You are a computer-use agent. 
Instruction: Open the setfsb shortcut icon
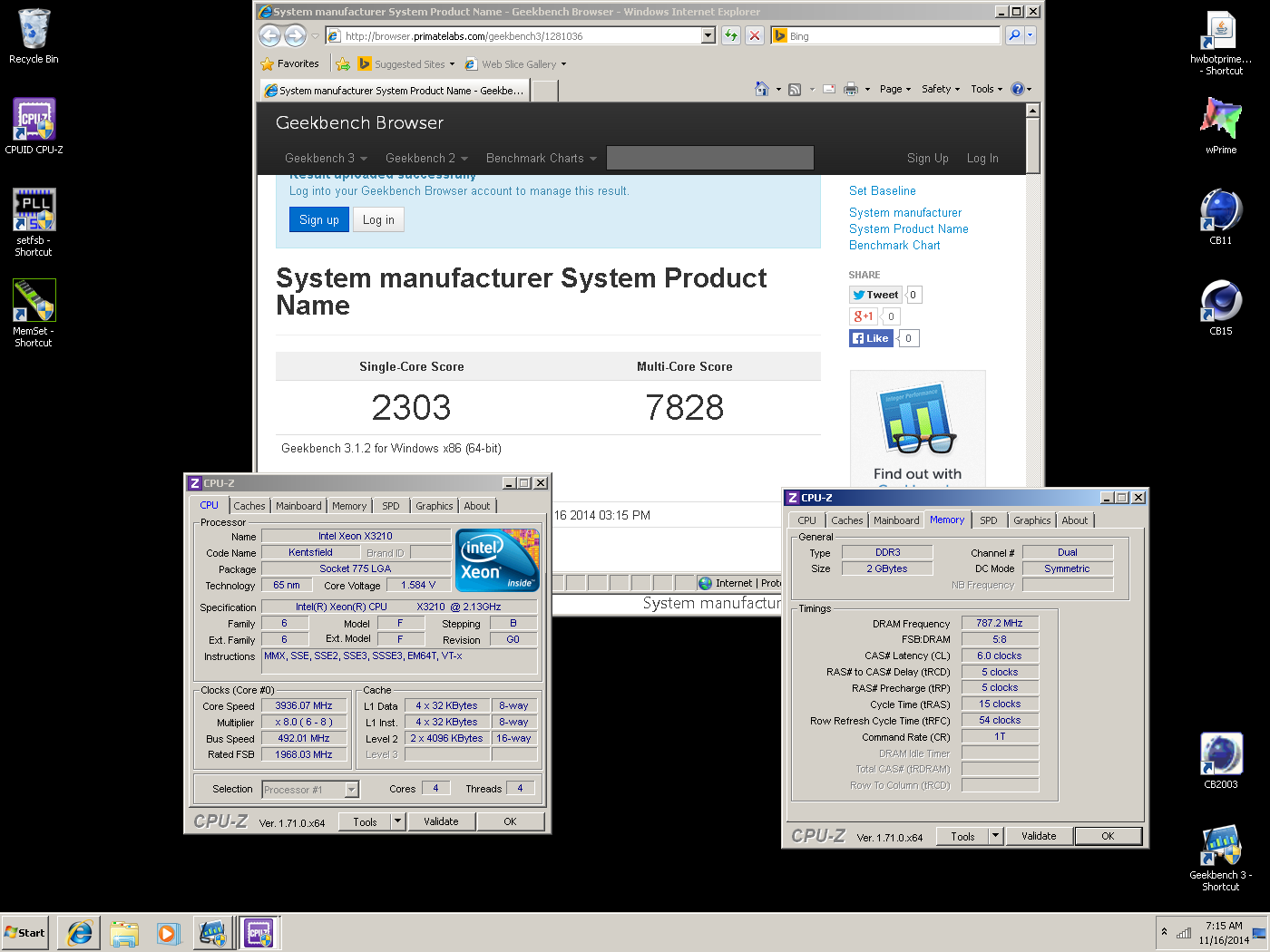click(x=34, y=222)
